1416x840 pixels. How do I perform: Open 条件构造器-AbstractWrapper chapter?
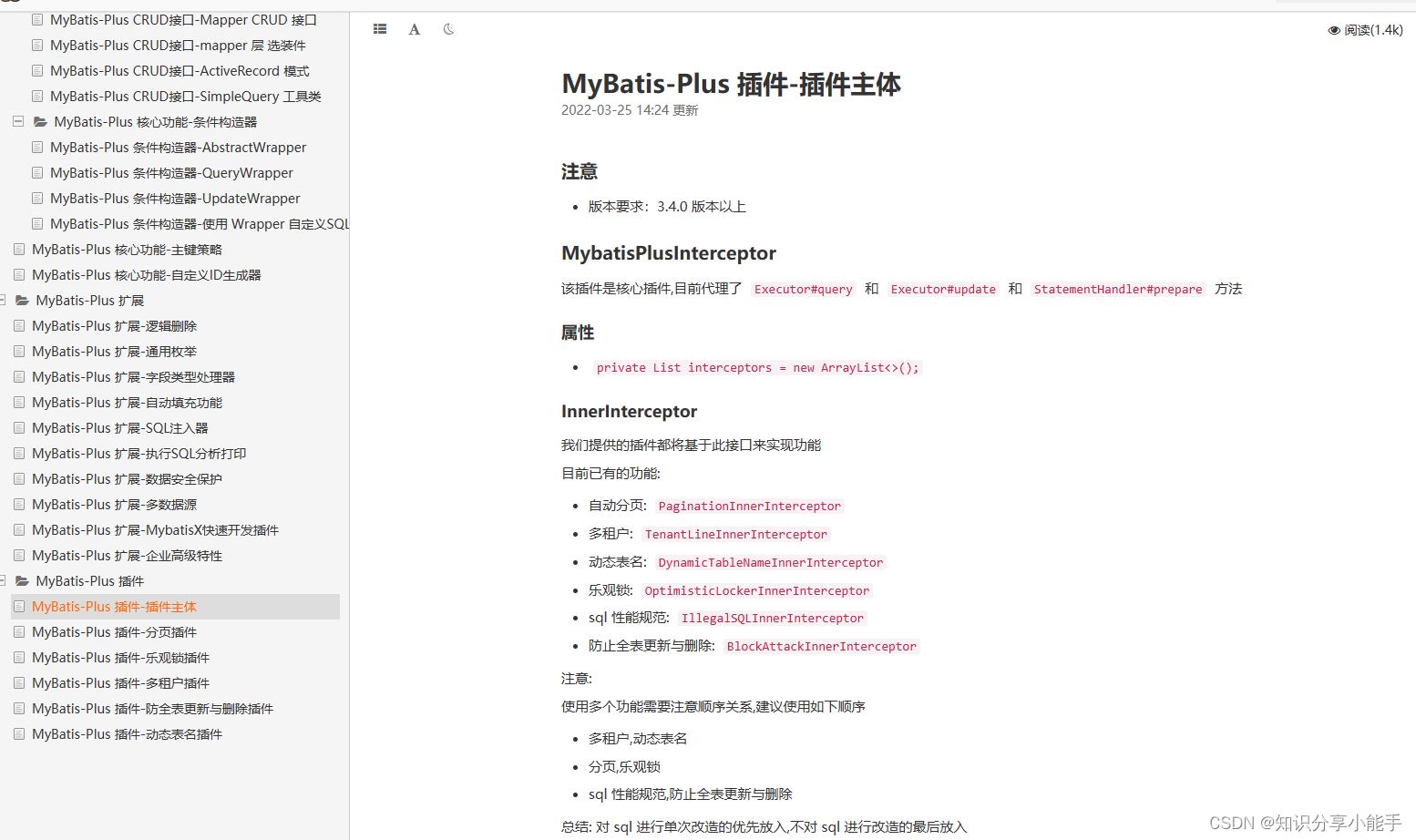coord(178,147)
